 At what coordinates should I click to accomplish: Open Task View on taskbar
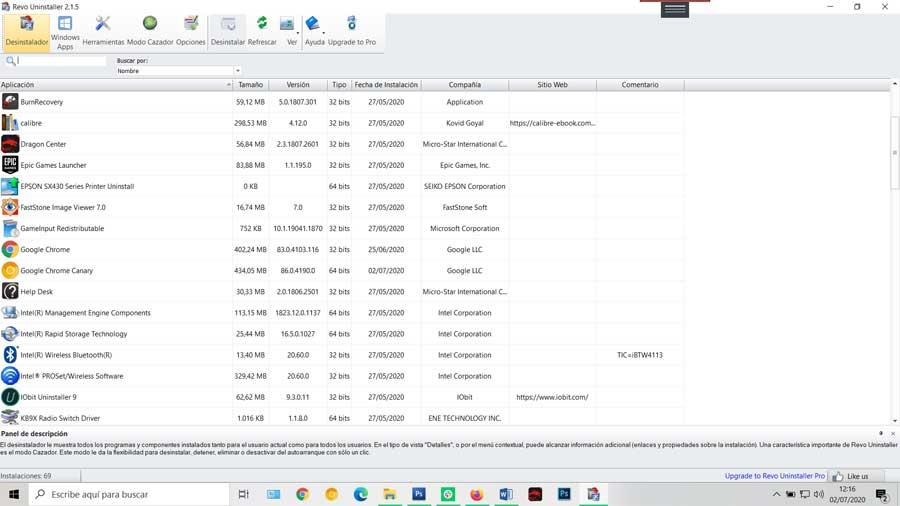pos(243,494)
